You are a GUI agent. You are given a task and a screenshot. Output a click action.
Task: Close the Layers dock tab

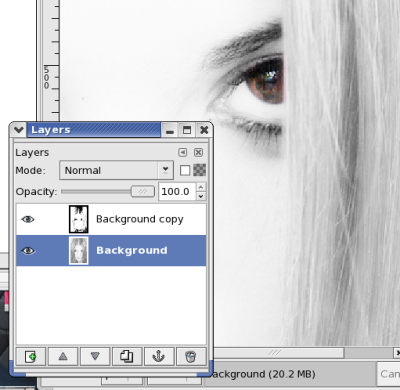pyautogui.click(x=198, y=152)
